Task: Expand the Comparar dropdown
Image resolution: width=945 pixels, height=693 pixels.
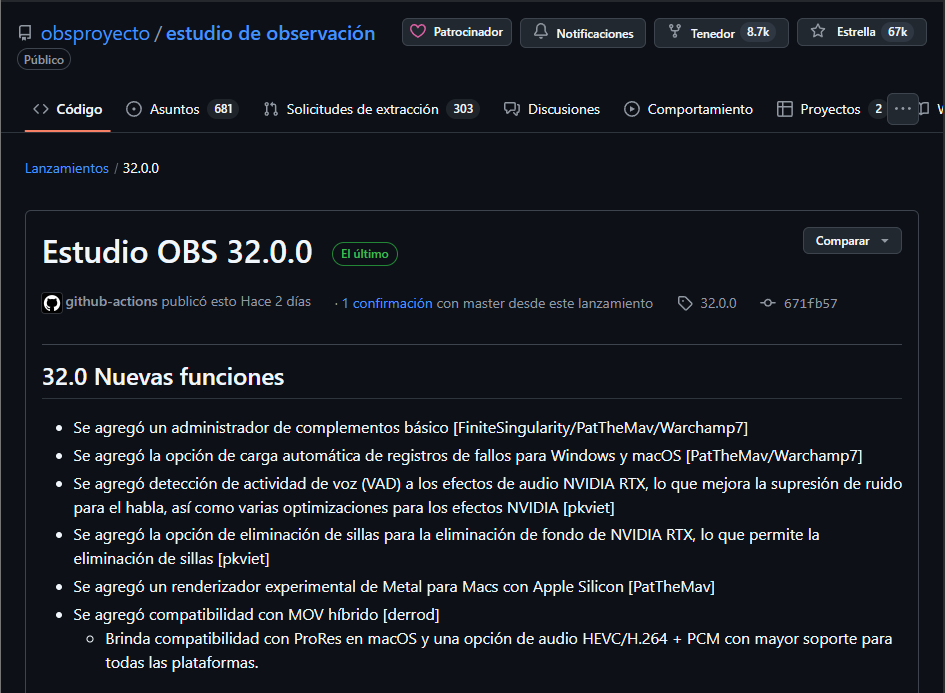Action: 852,240
